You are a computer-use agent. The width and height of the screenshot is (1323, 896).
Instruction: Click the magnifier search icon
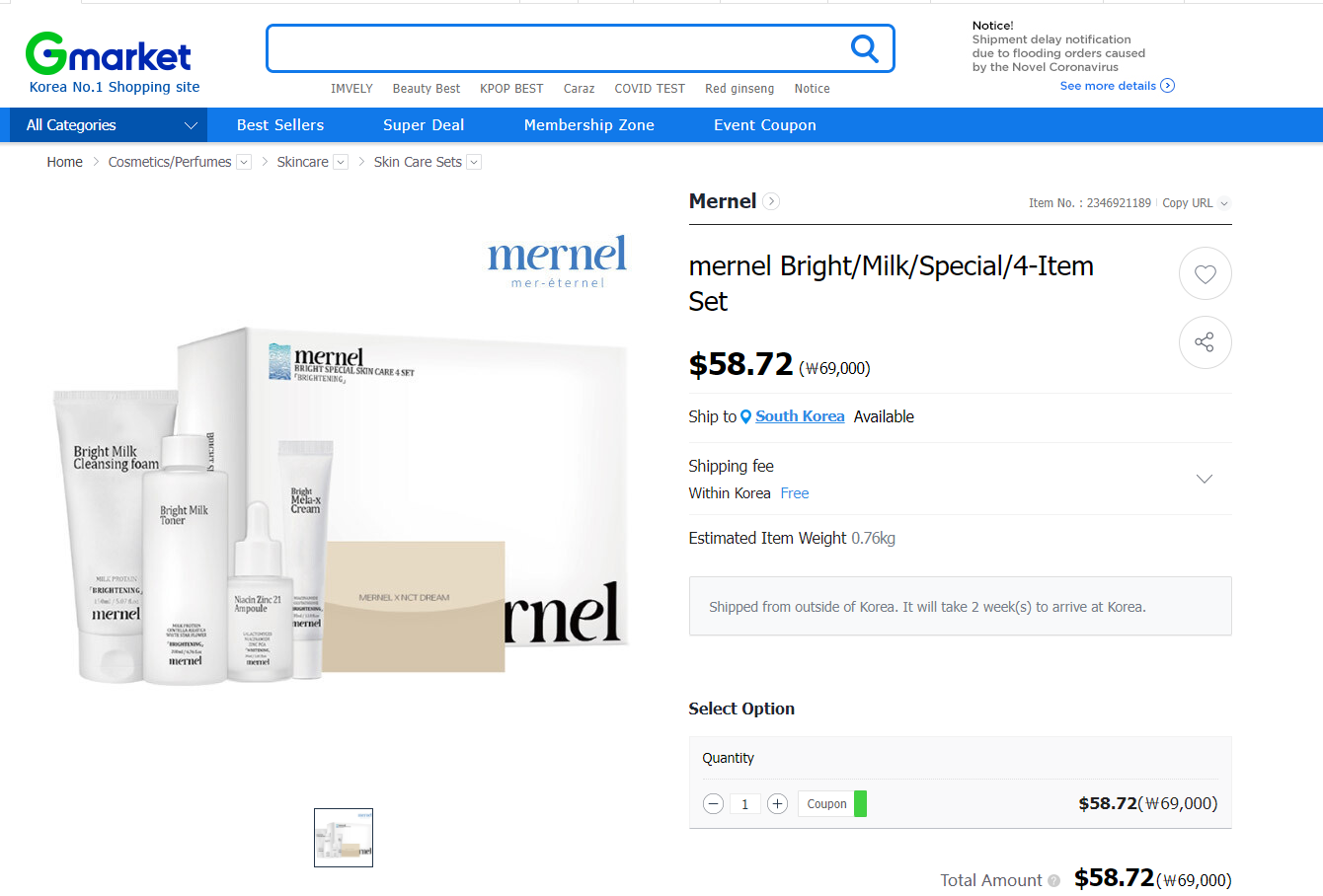click(864, 48)
